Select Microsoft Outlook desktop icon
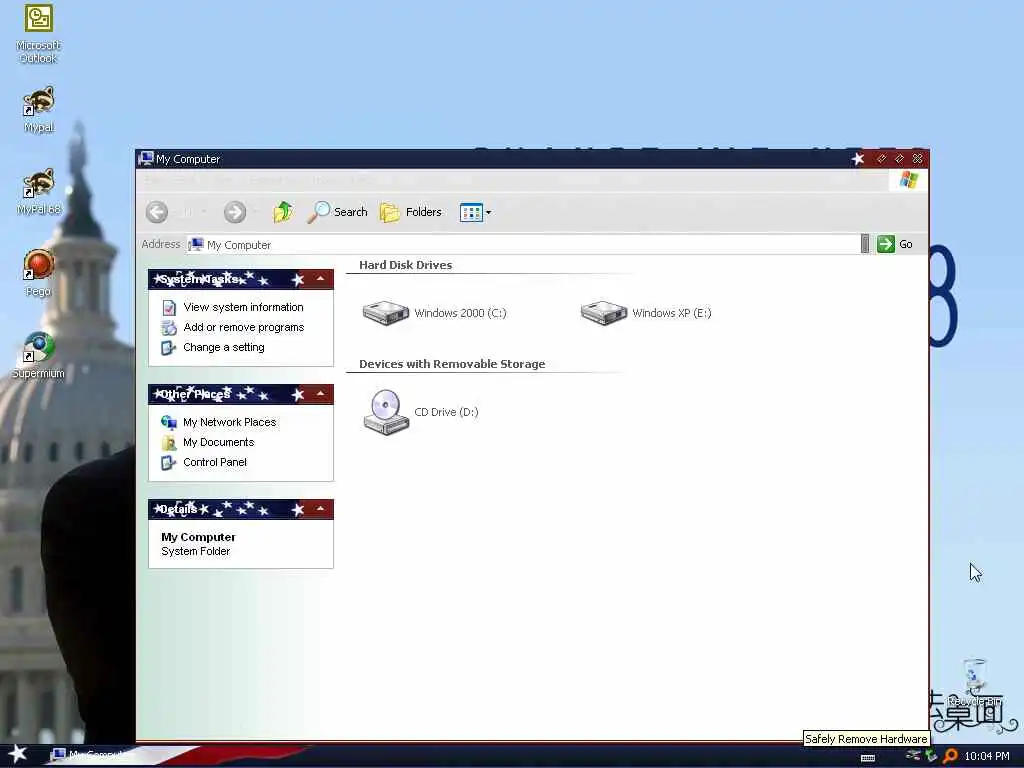The width and height of the screenshot is (1024, 768). point(39,33)
